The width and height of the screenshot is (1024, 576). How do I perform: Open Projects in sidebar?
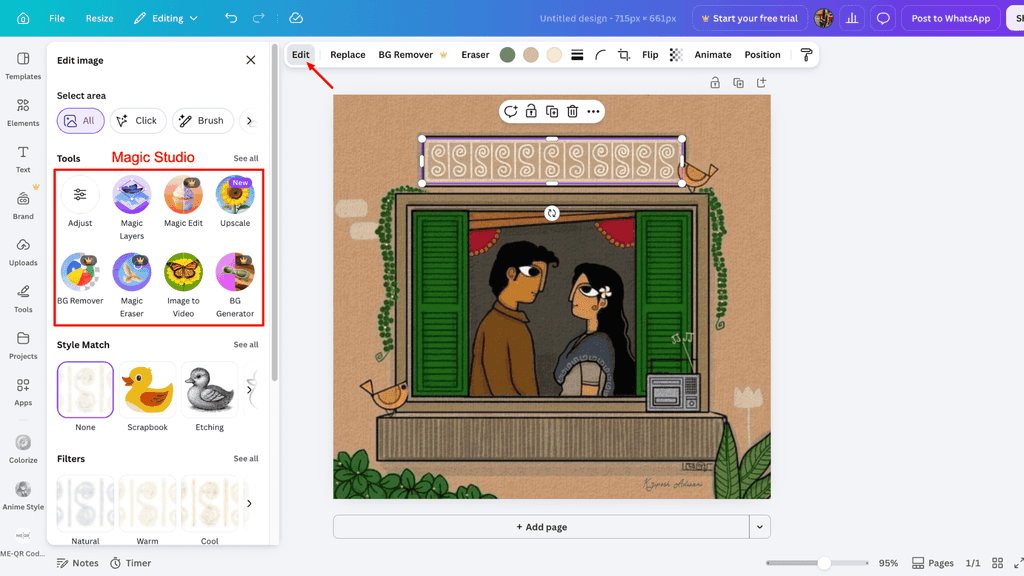click(x=23, y=345)
